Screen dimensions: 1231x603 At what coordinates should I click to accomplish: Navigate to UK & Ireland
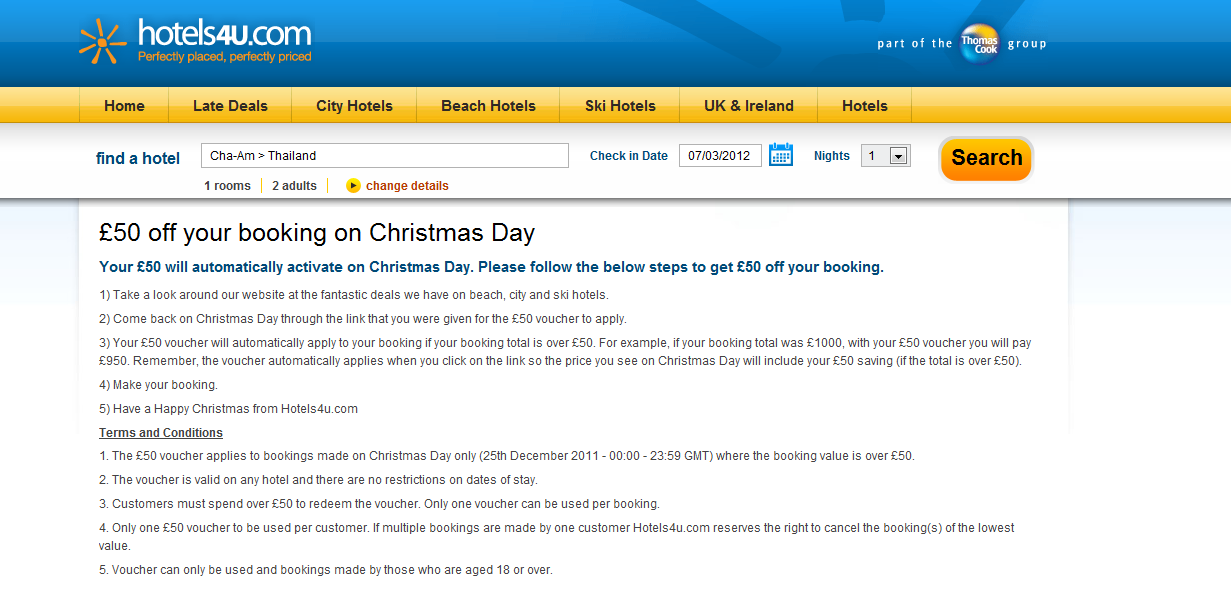748,106
